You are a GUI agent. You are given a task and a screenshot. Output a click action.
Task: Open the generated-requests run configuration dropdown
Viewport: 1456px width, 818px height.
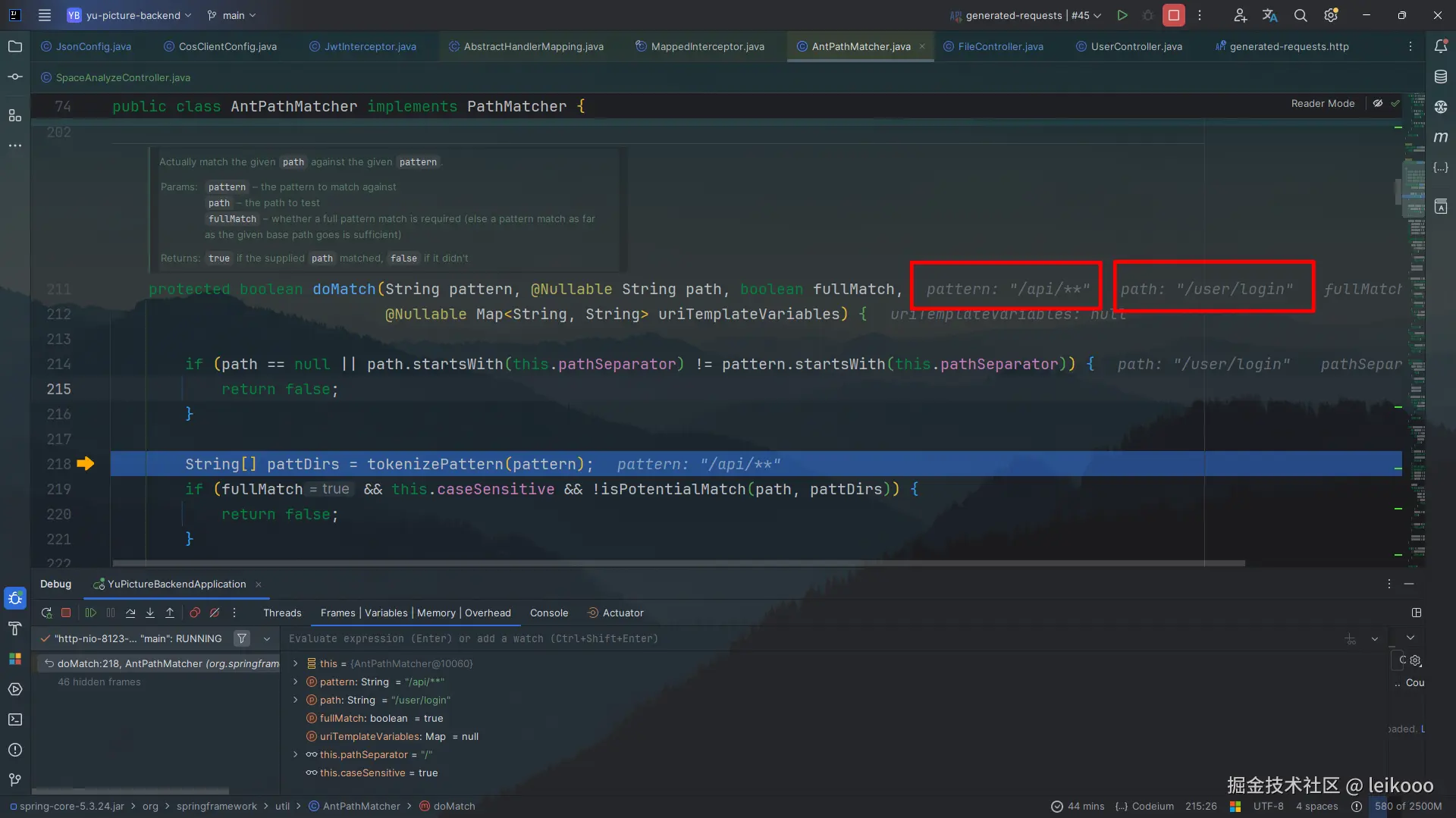coord(1026,15)
